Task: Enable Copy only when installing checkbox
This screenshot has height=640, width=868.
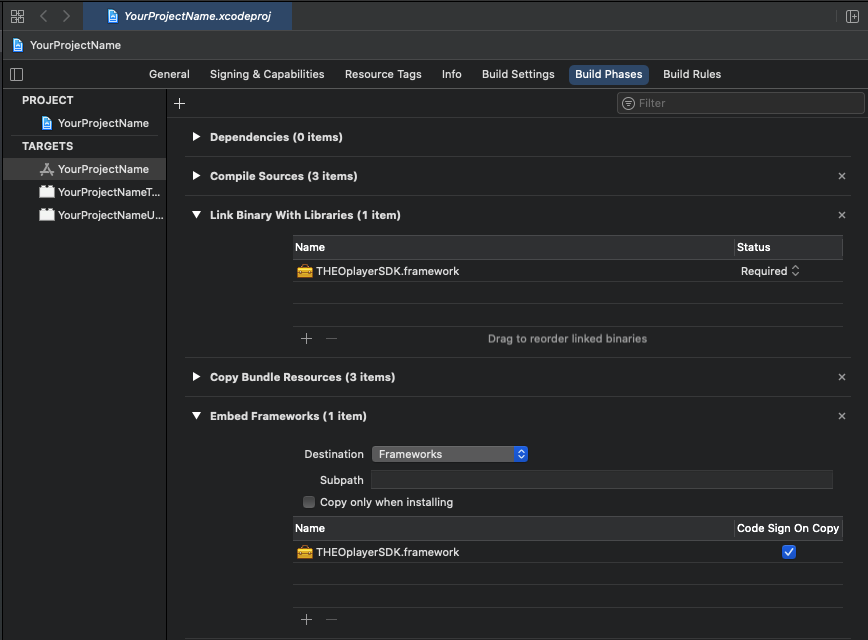Action: point(309,502)
